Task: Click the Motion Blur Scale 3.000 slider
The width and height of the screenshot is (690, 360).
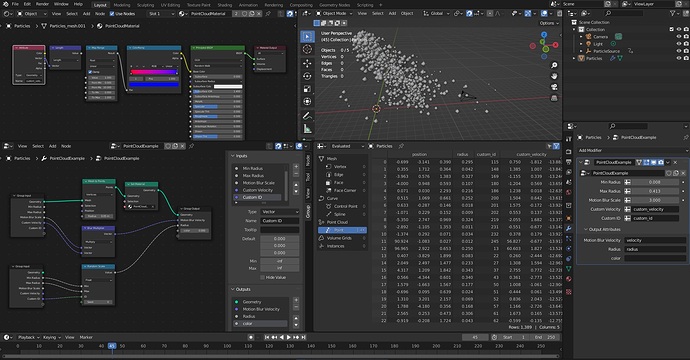Action: [x=654, y=200]
